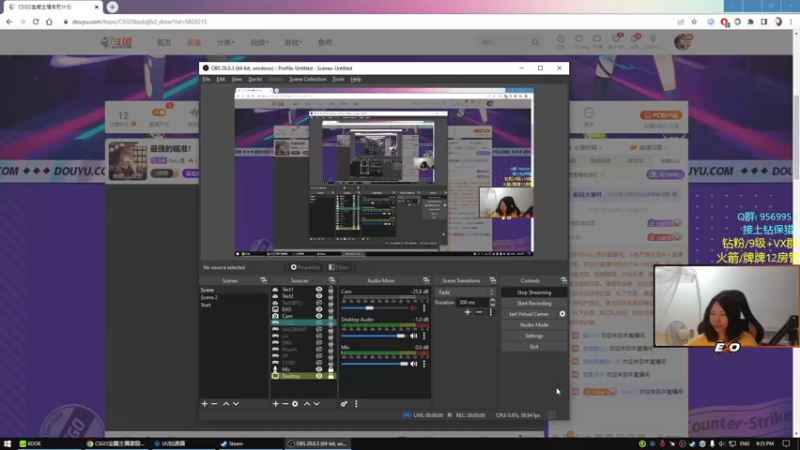Adjust Mic volume slider
800x450 pixels.
404,364
